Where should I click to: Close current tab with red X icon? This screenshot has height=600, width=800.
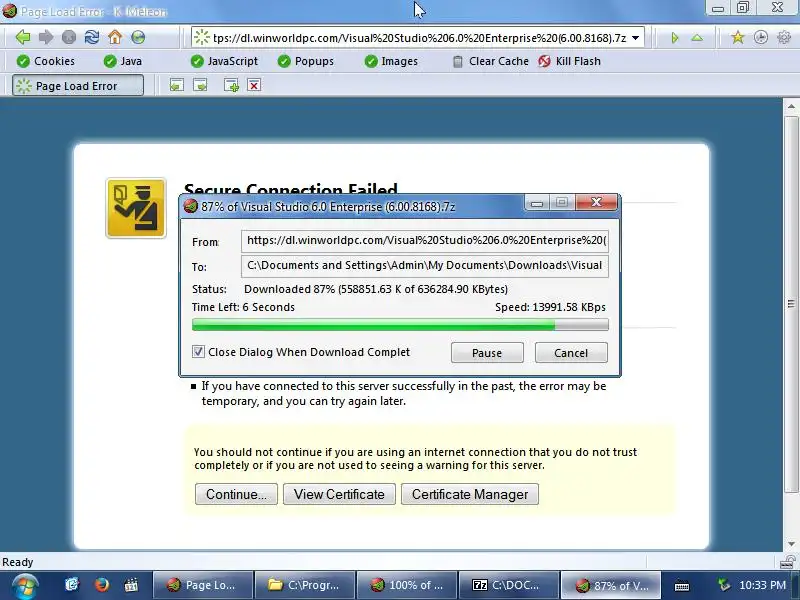[x=254, y=85]
